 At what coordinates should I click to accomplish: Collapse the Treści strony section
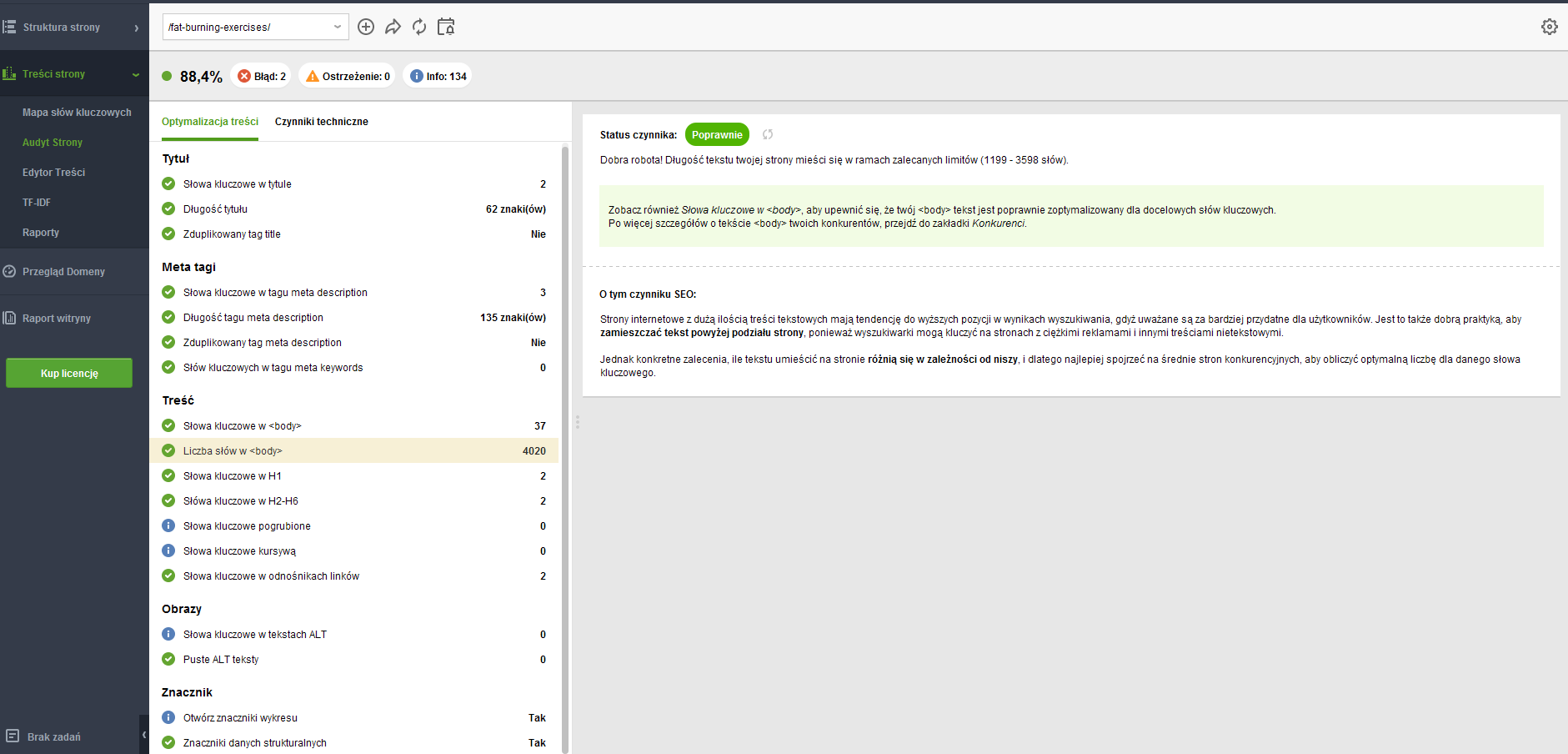point(136,74)
